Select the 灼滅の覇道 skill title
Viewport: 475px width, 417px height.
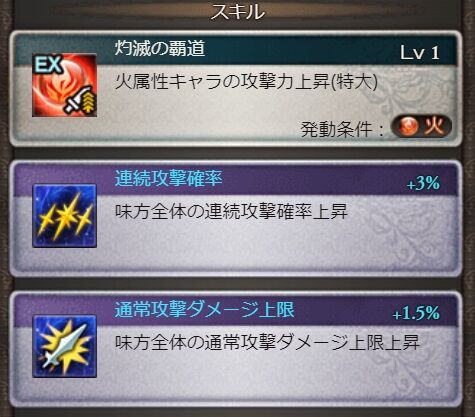(160, 49)
